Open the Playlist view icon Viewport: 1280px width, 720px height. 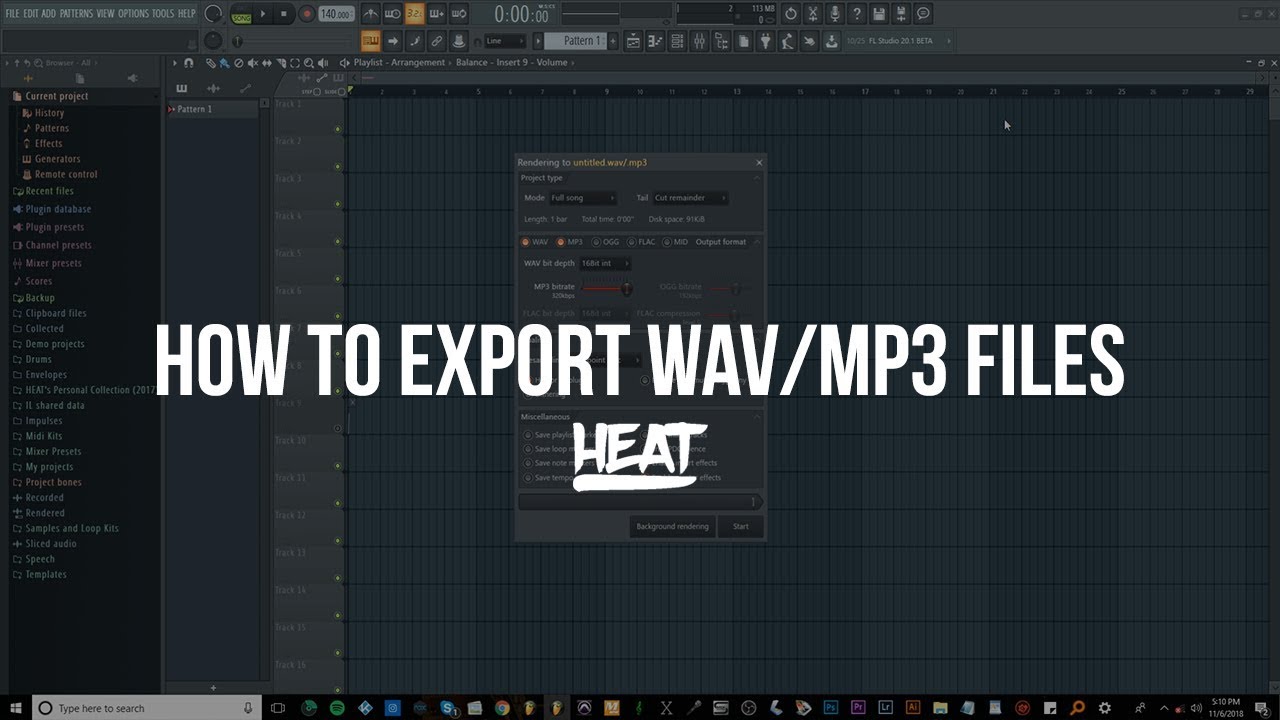pos(633,41)
